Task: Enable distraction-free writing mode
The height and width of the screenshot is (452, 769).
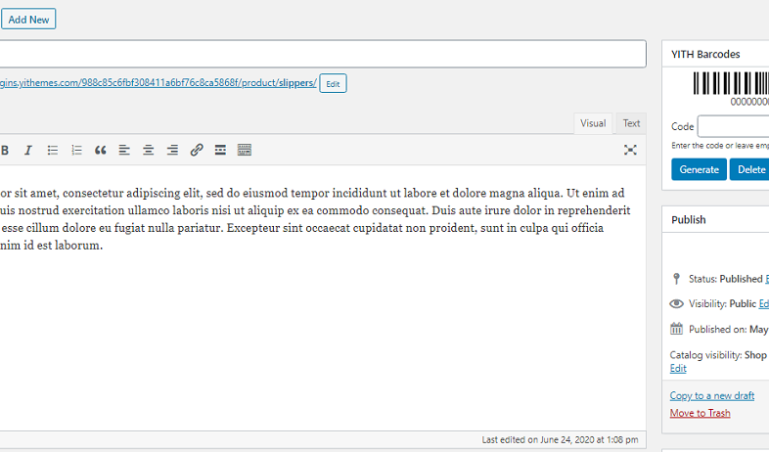Action: click(x=630, y=150)
